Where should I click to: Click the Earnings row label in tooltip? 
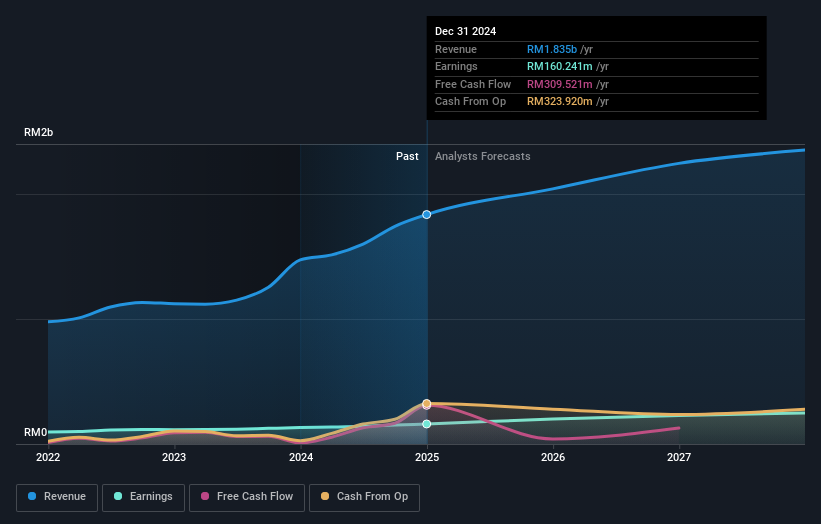(456, 66)
